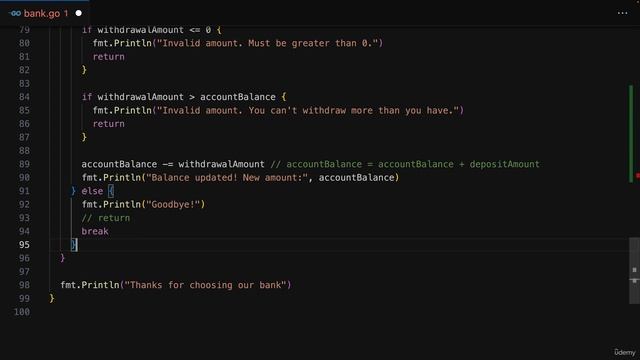Image resolution: width=640 pixels, height=360 pixels.
Task: Click the "// return" comment on line 93
Action: pyautogui.click(x=105, y=218)
